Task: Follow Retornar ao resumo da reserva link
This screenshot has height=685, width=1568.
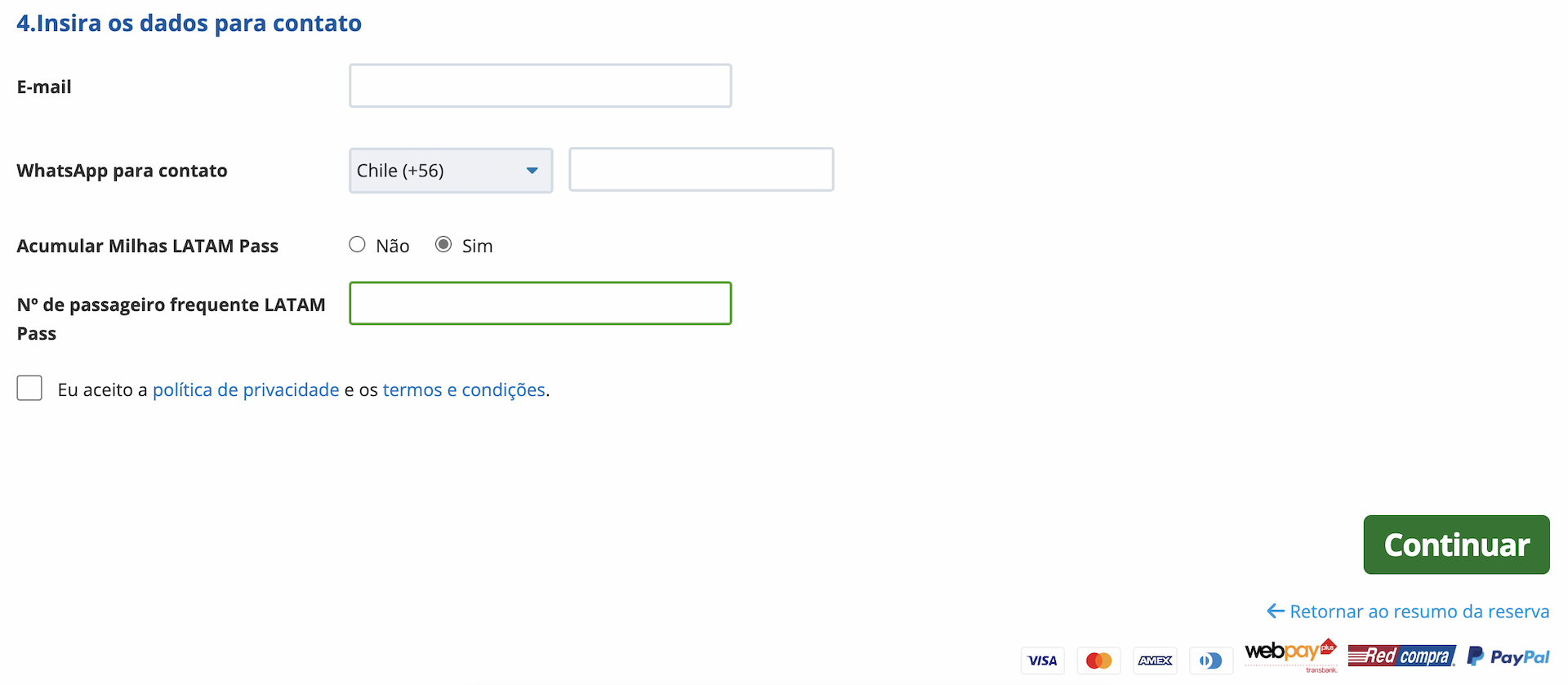Action: point(1419,612)
